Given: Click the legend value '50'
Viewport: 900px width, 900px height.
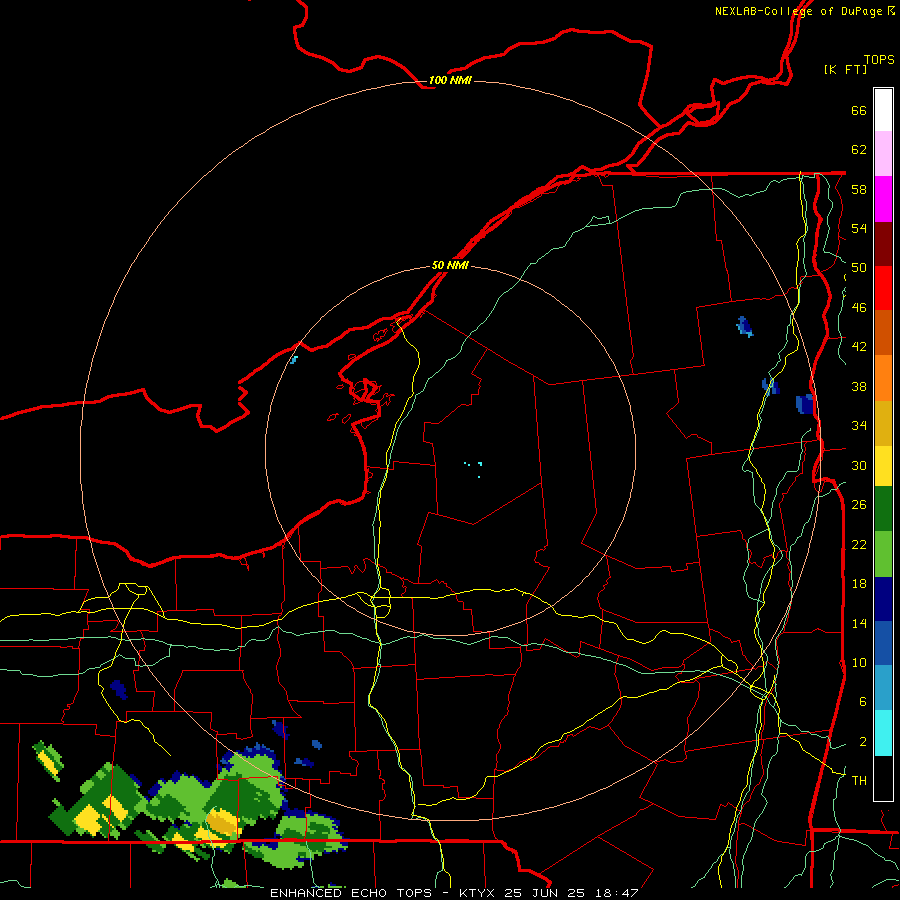Looking at the screenshot, I should [859, 268].
